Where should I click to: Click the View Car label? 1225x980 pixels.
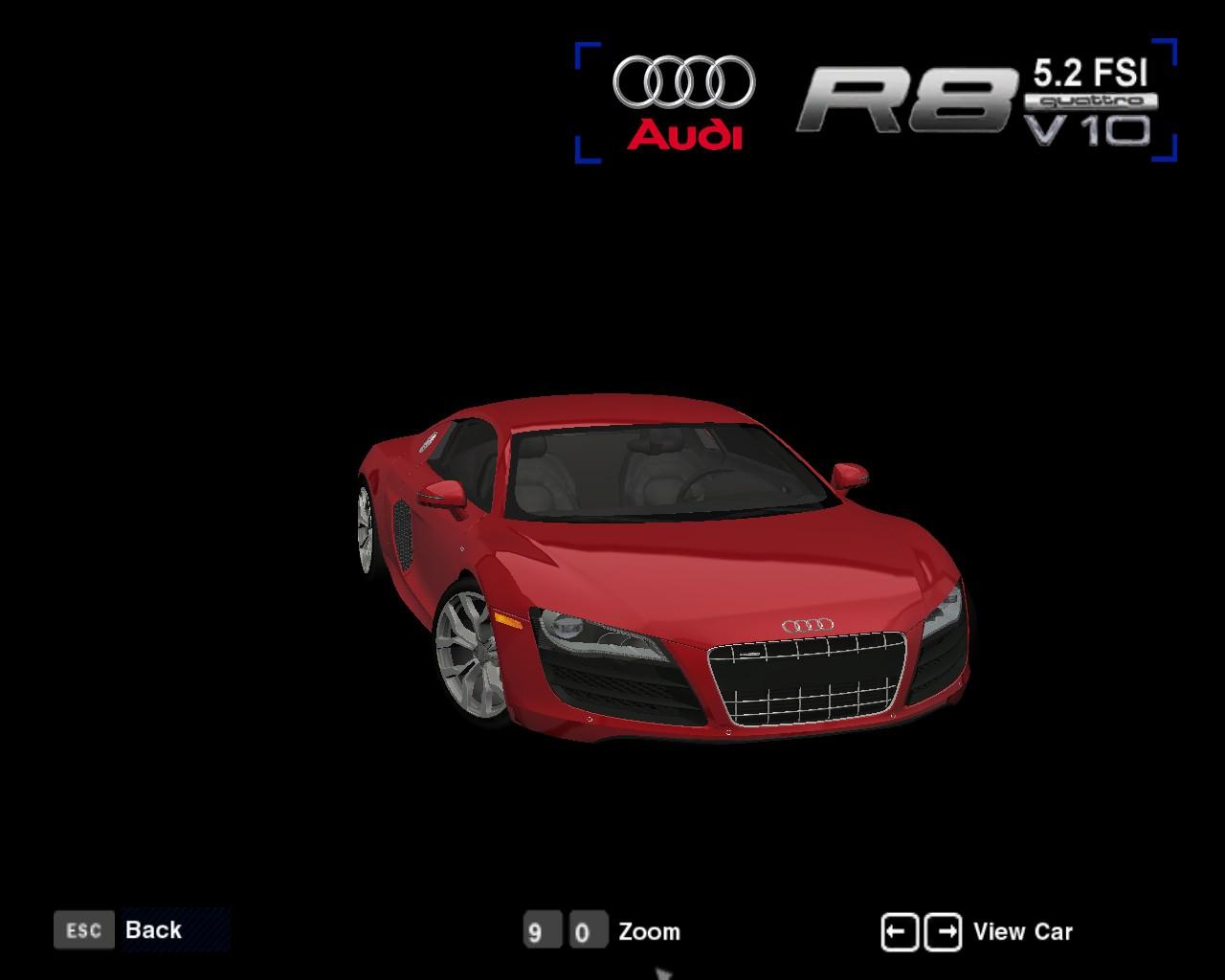[1023, 932]
